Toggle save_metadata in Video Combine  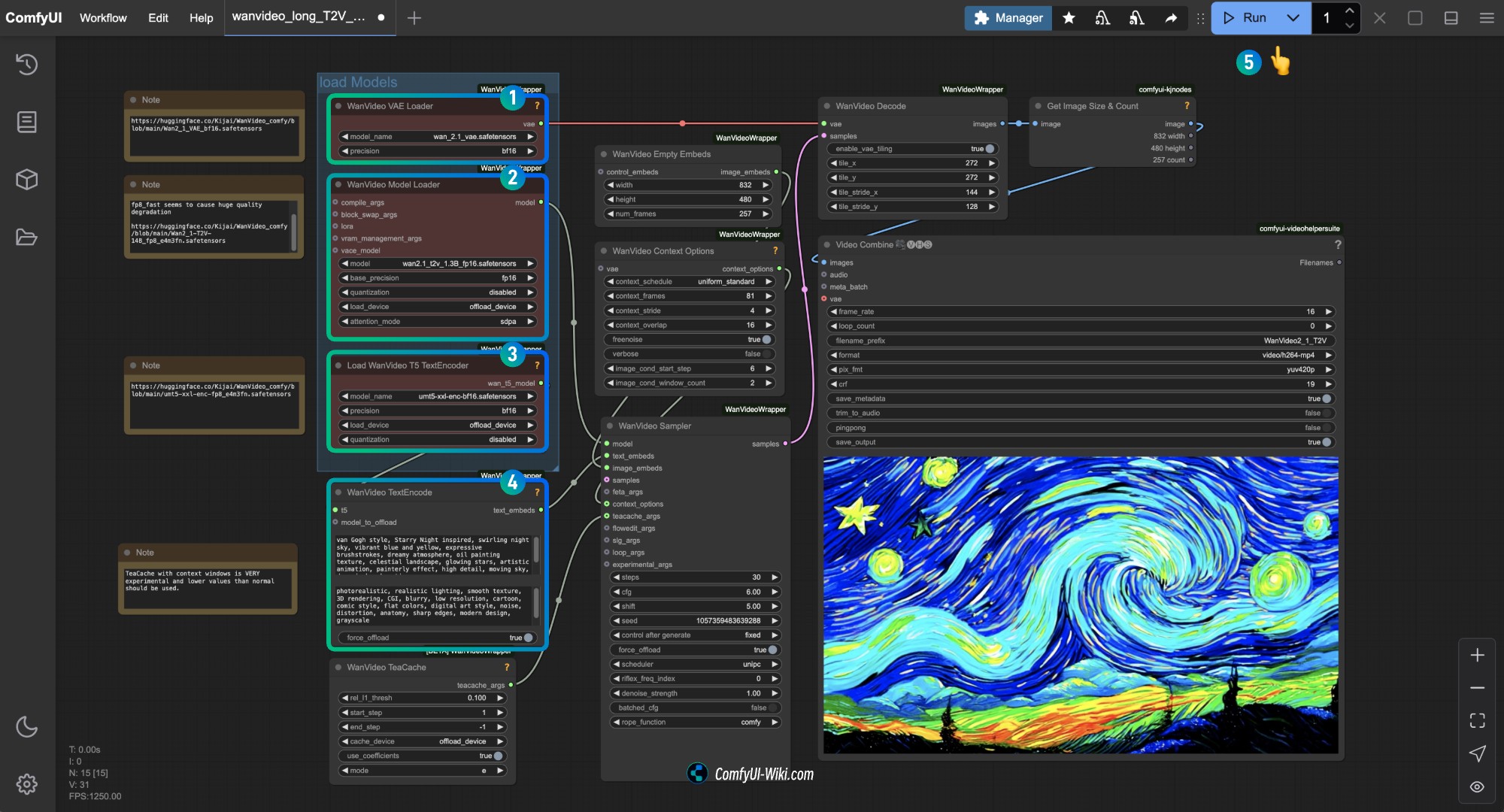(x=1081, y=398)
